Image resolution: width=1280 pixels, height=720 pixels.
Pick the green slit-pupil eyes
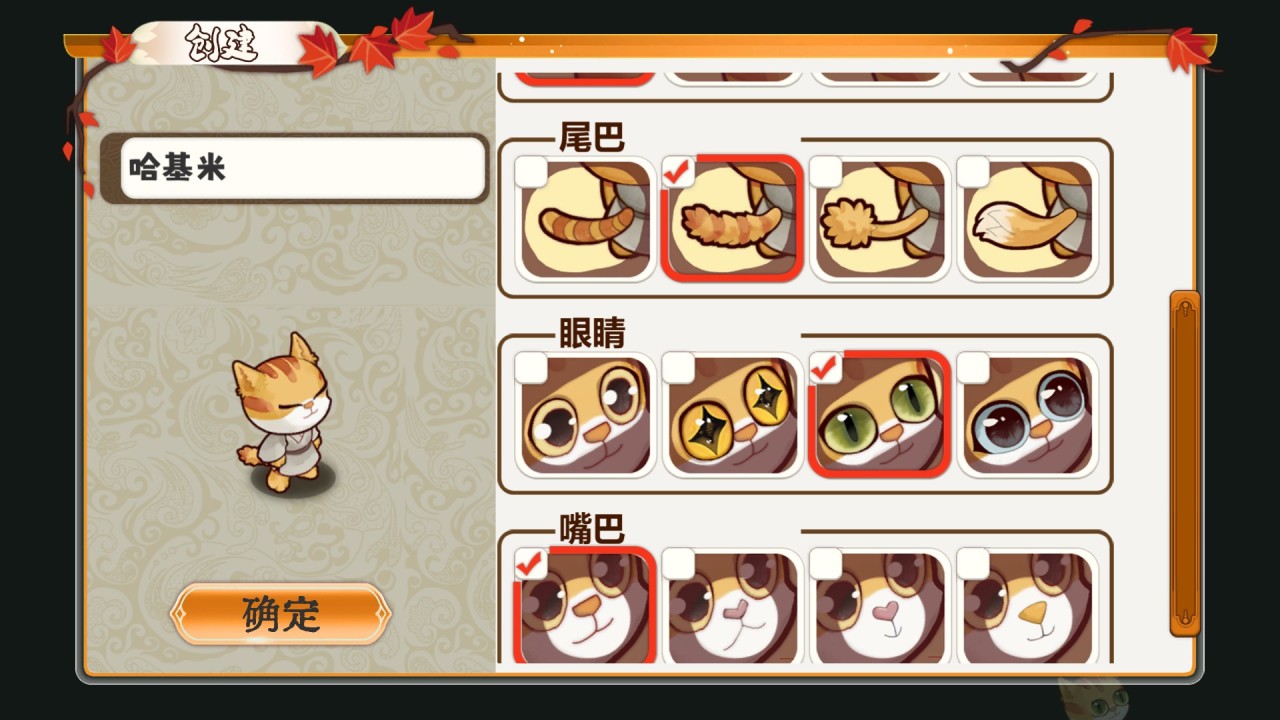click(x=880, y=415)
